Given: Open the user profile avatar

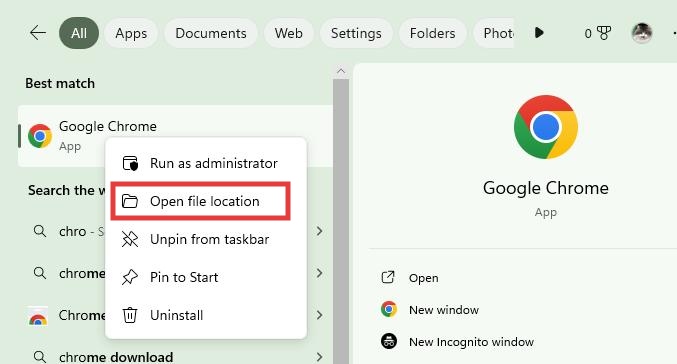Looking at the screenshot, I should click(642, 33).
